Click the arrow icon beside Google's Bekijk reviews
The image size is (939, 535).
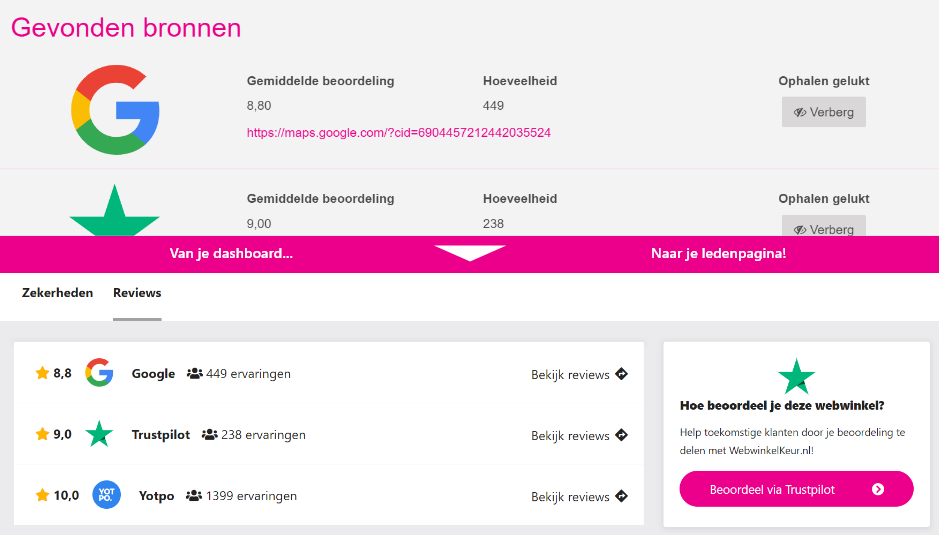621,374
